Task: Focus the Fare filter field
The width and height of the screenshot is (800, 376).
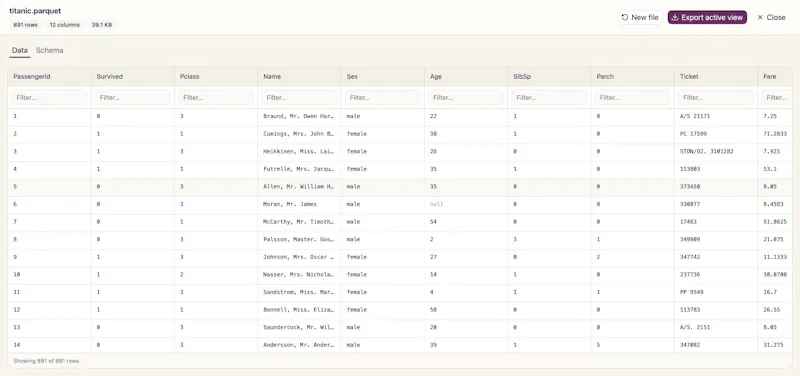Action: (777, 97)
